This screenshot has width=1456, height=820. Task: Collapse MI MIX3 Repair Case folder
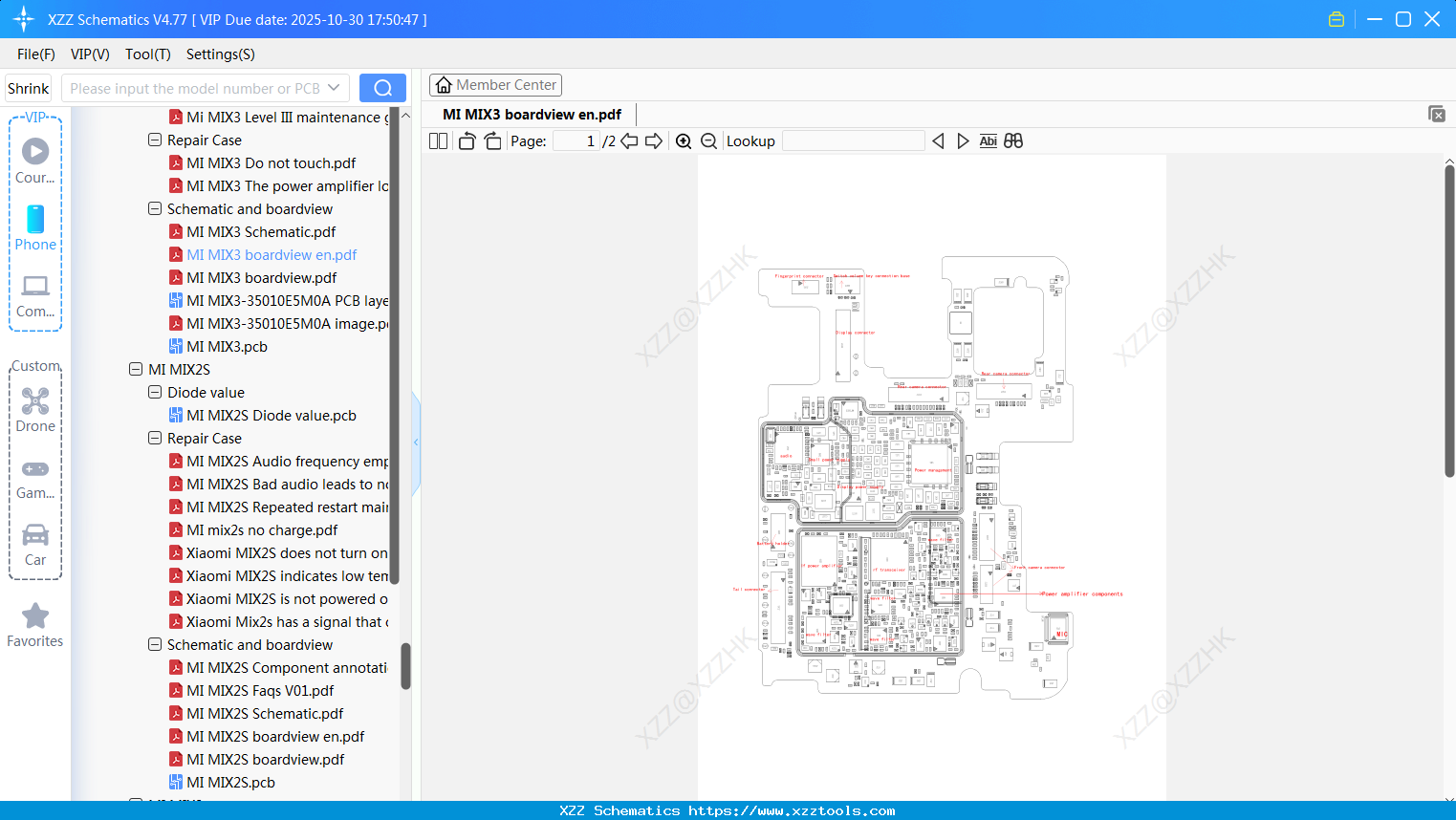point(155,140)
